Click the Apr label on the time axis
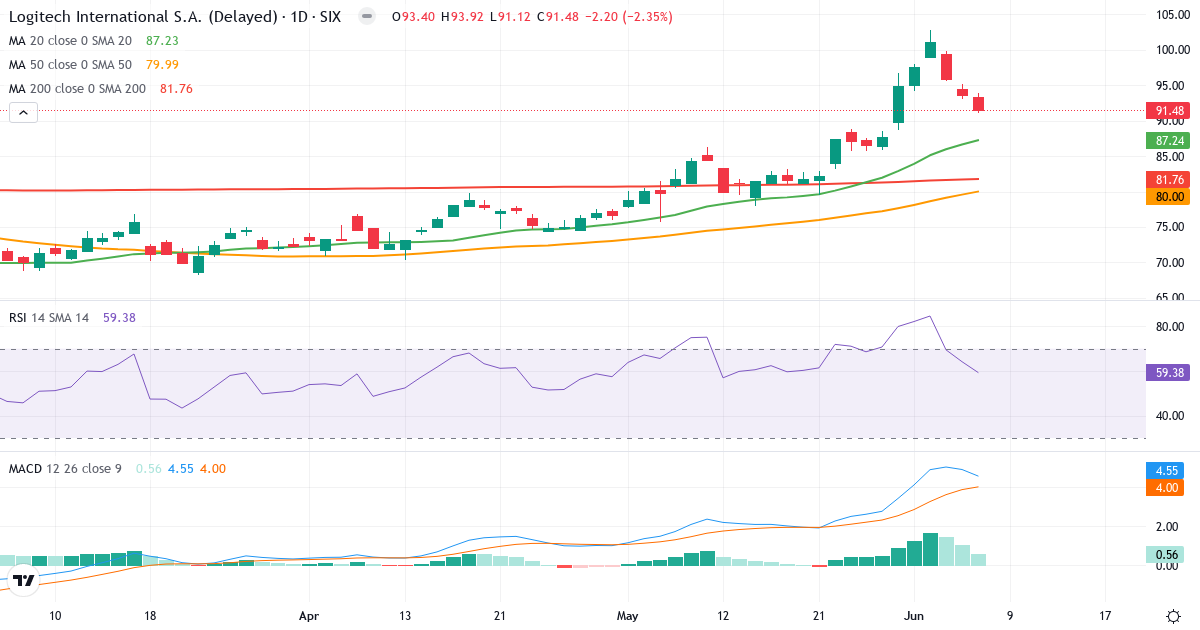The width and height of the screenshot is (1200, 630). point(309,615)
